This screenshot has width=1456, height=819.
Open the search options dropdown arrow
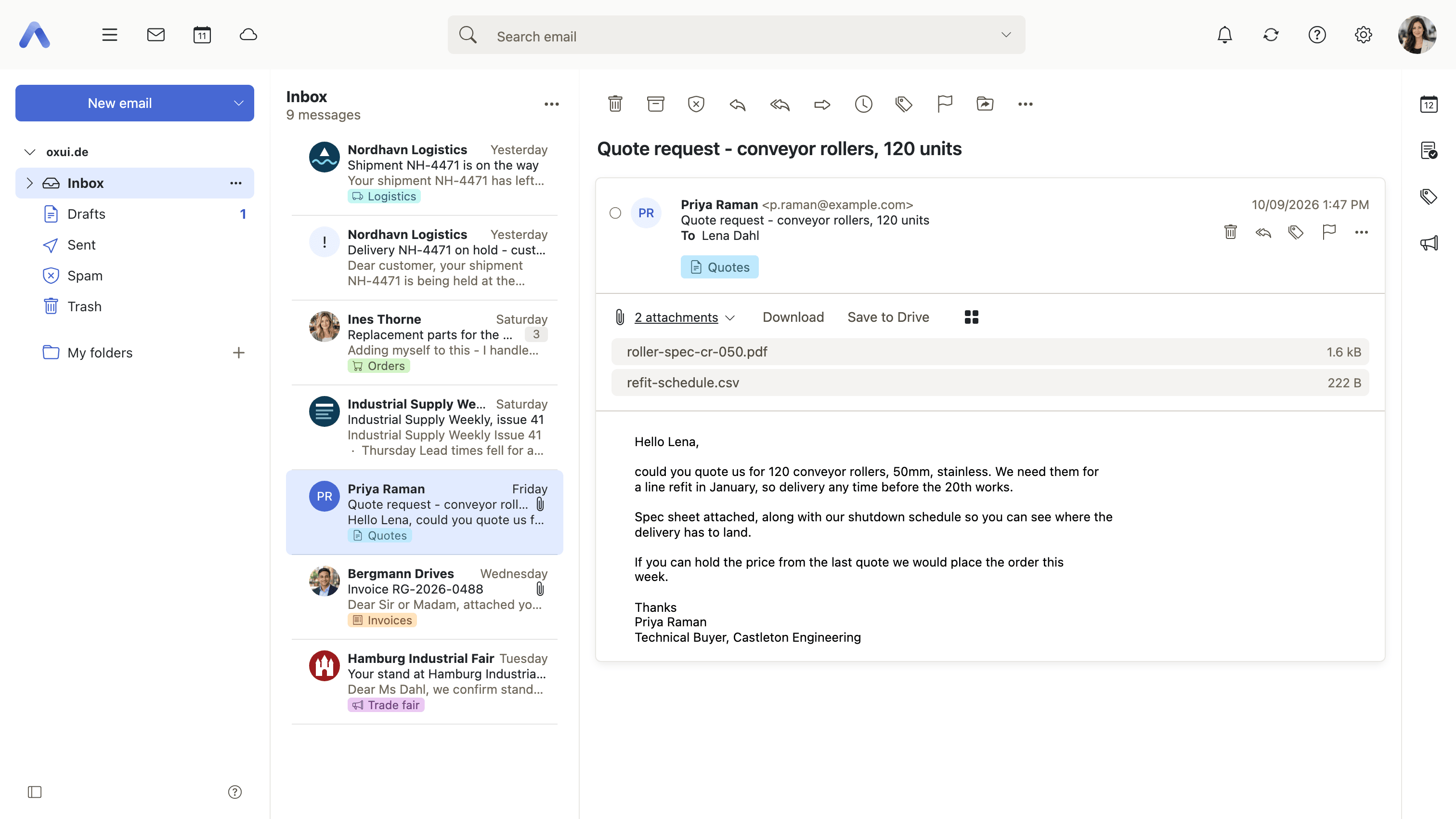point(1006,35)
